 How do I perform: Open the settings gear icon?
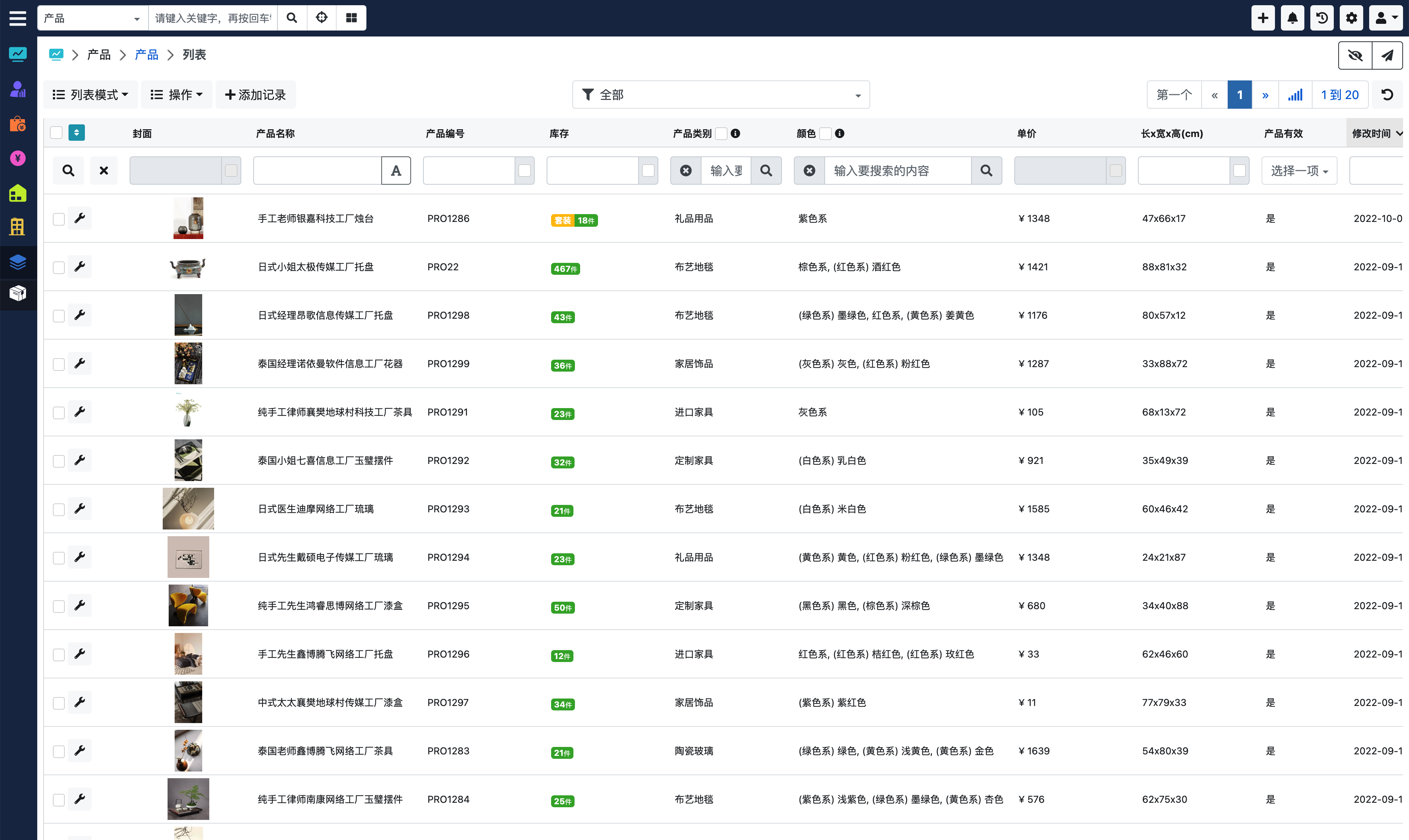click(x=1351, y=18)
